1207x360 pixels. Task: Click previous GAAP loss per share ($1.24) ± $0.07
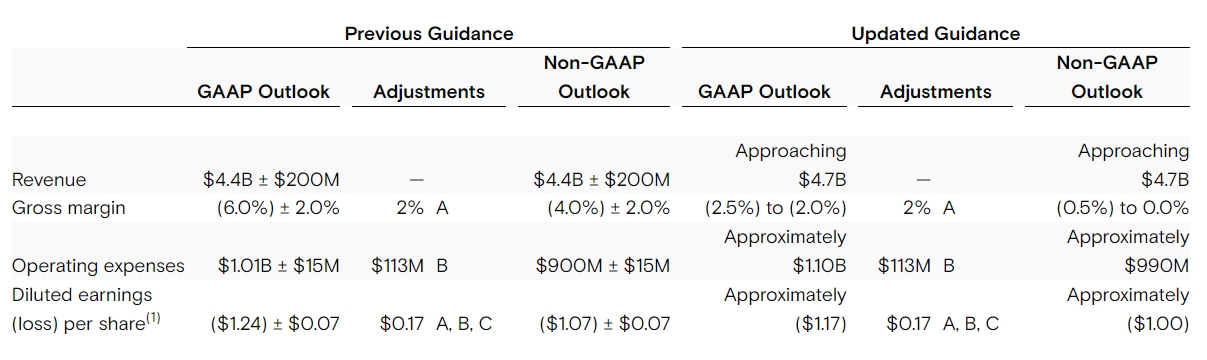click(x=275, y=324)
